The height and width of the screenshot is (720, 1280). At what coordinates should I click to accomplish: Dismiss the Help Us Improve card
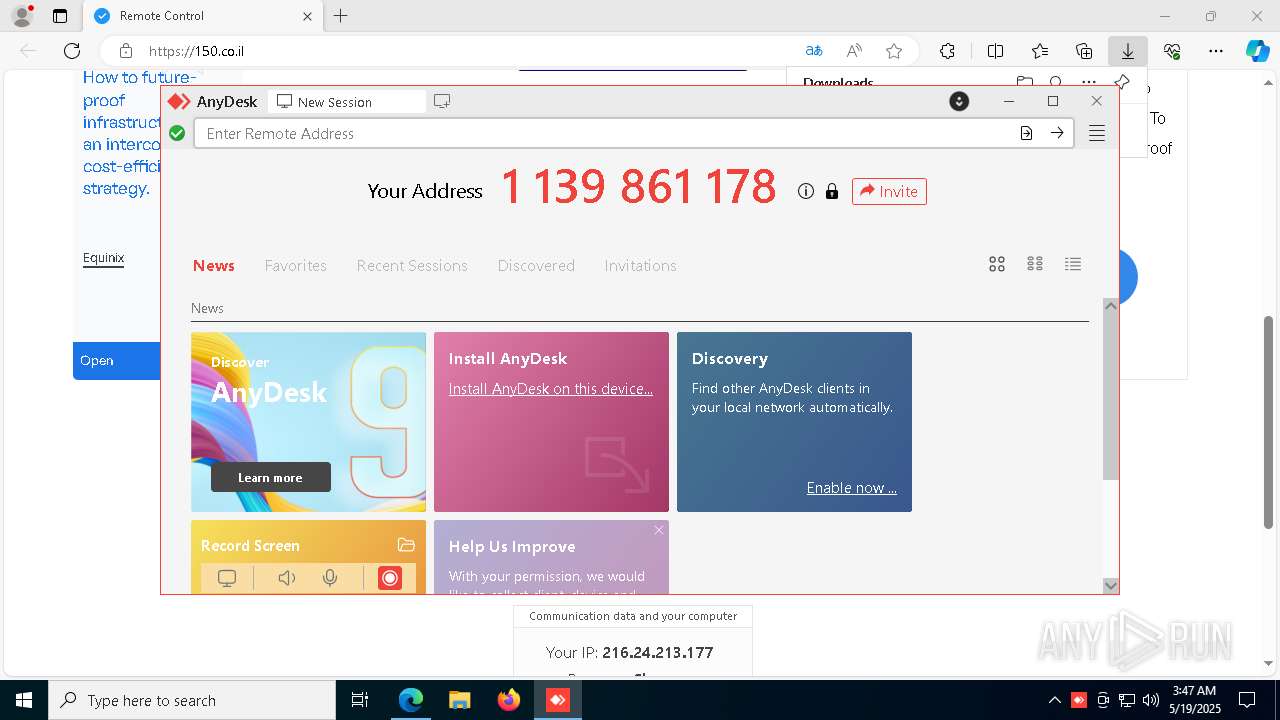(659, 530)
